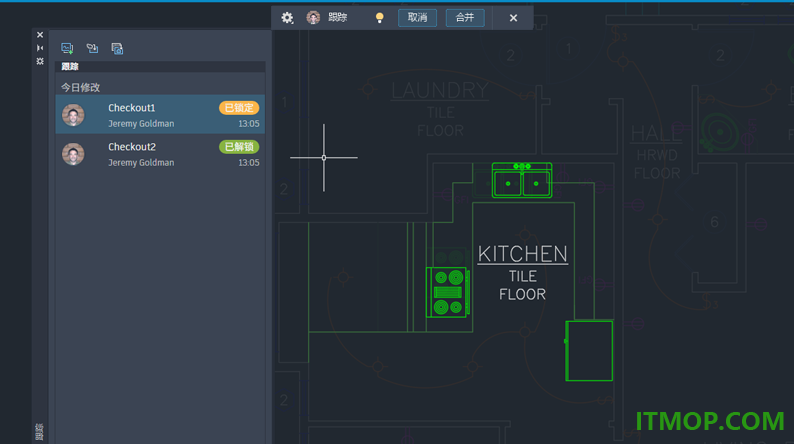The width and height of the screenshot is (794, 444).
Task: Select the green refrigerator rectangle
Action: [x=589, y=350]
